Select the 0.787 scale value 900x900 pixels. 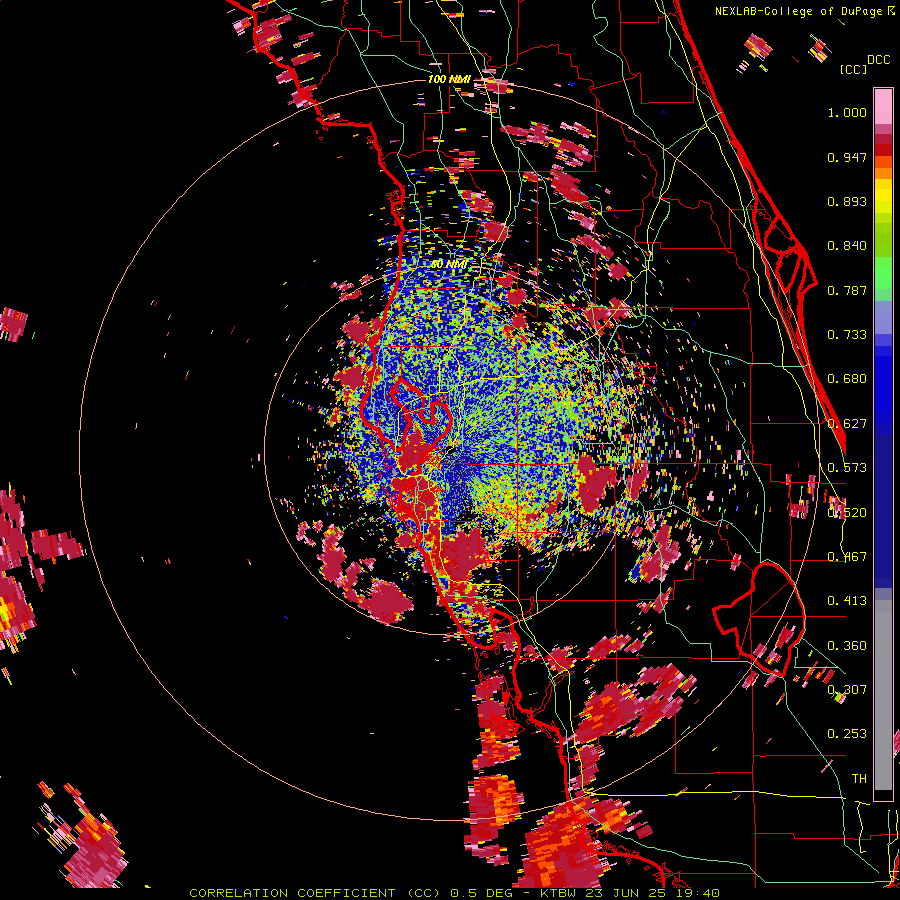click(x=847, y=290)
